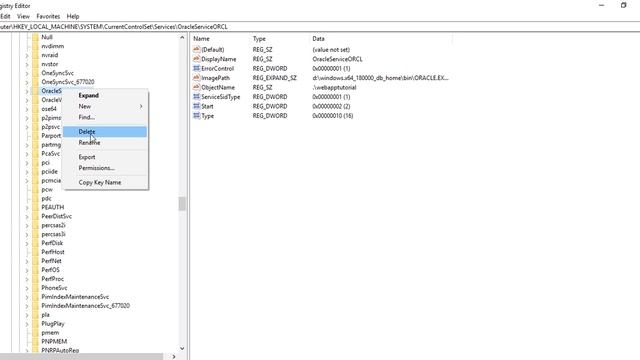Expand the nvstor key chevron

tap(27, 64)
